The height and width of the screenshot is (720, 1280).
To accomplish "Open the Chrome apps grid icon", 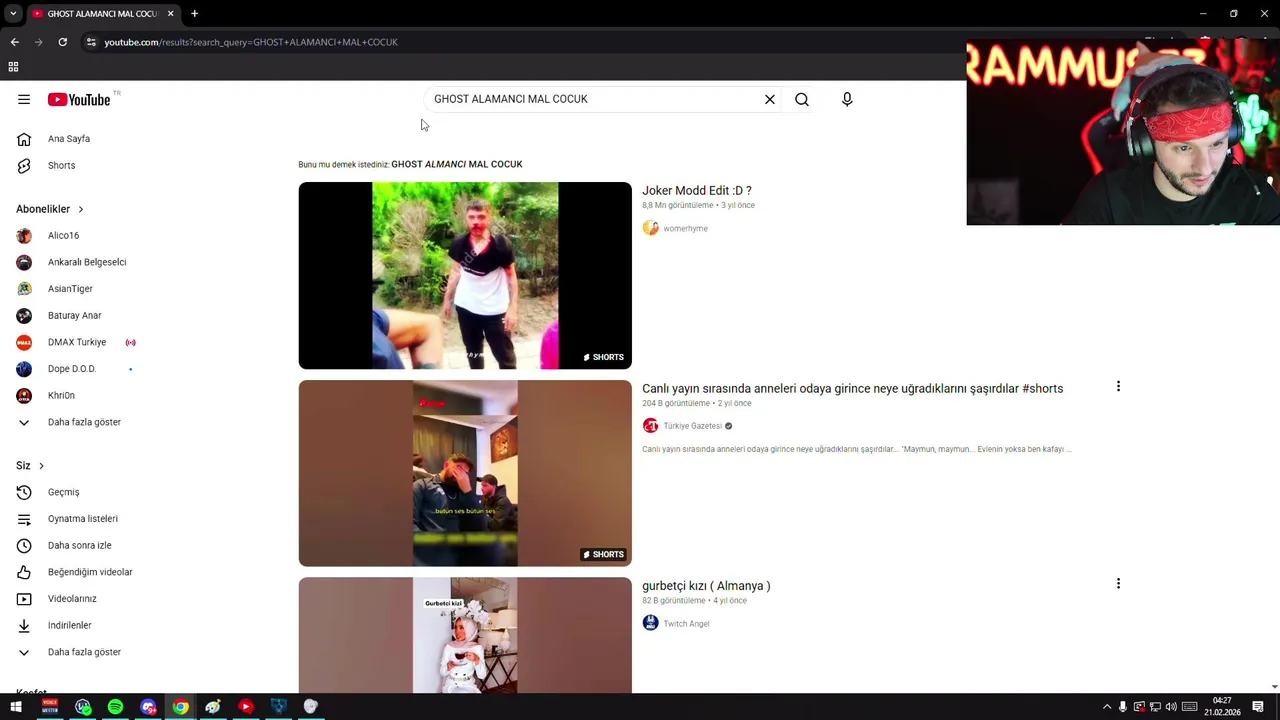I will pos(13,67).
